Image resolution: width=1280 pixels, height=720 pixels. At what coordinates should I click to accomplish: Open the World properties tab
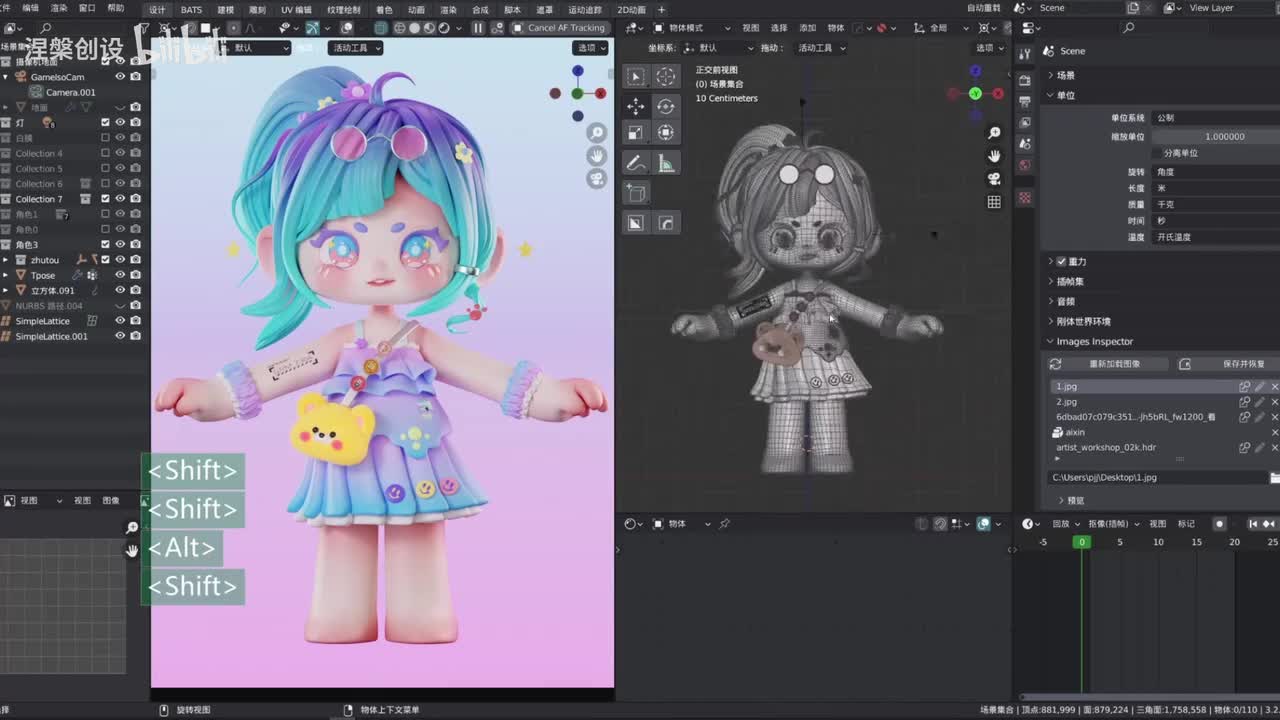[1025, 165]
